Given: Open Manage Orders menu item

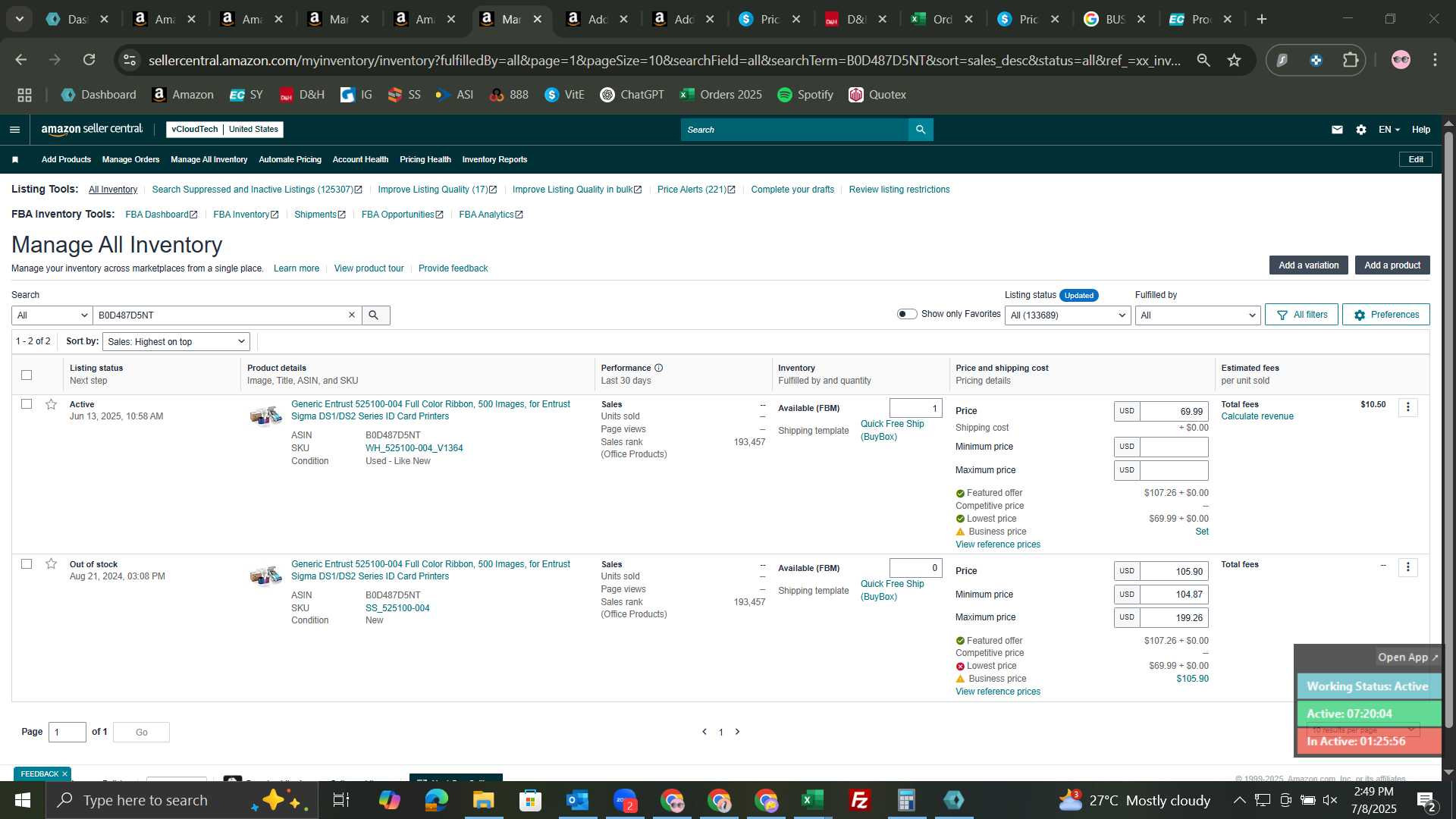Looking at the screenshot, I should [x=130, y=159].
